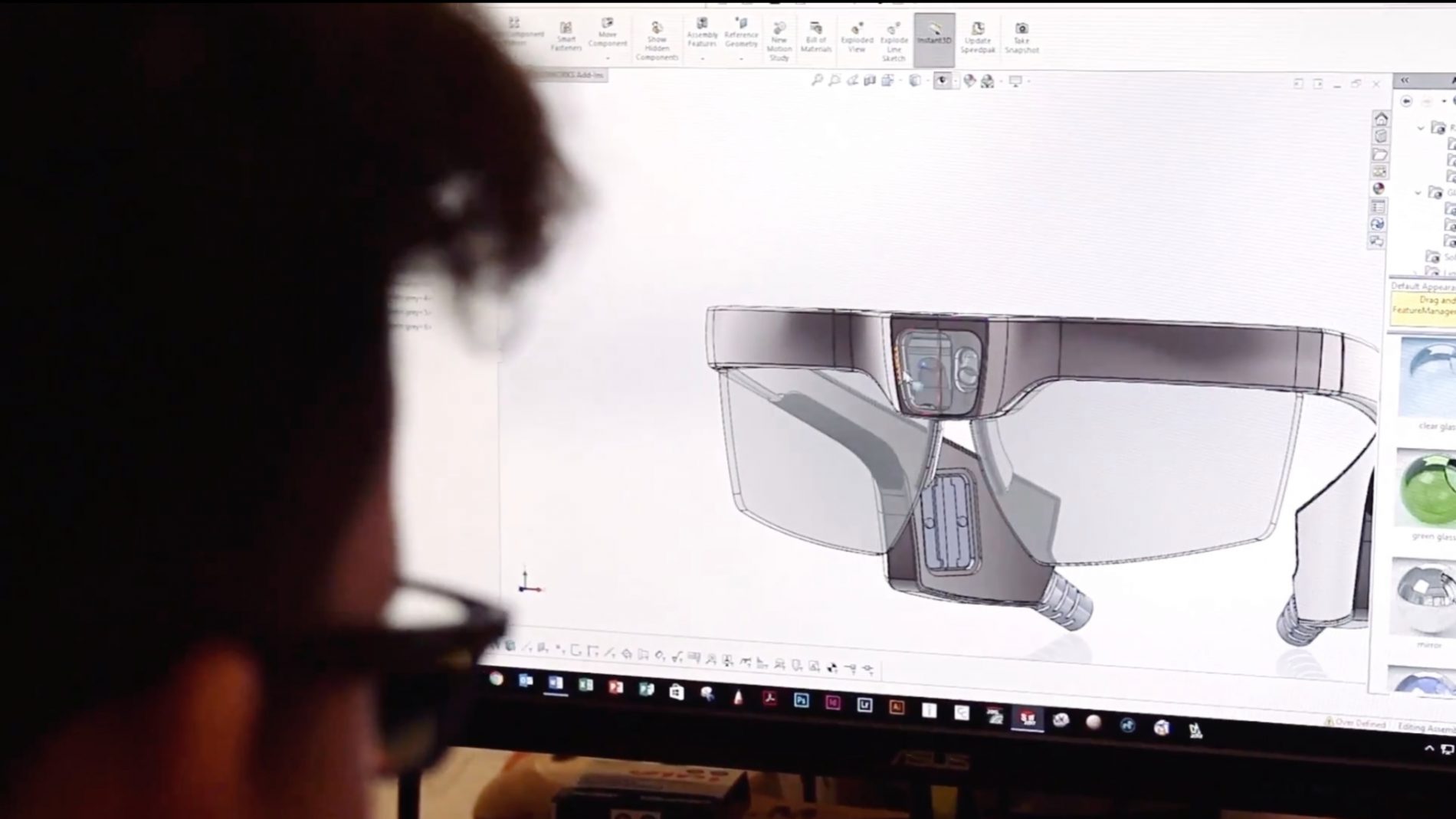Viewport: 1456px width, 819px height.
Task: Expand the Reference Geometry dropdown arrow
Action: (x=741, y=58)
